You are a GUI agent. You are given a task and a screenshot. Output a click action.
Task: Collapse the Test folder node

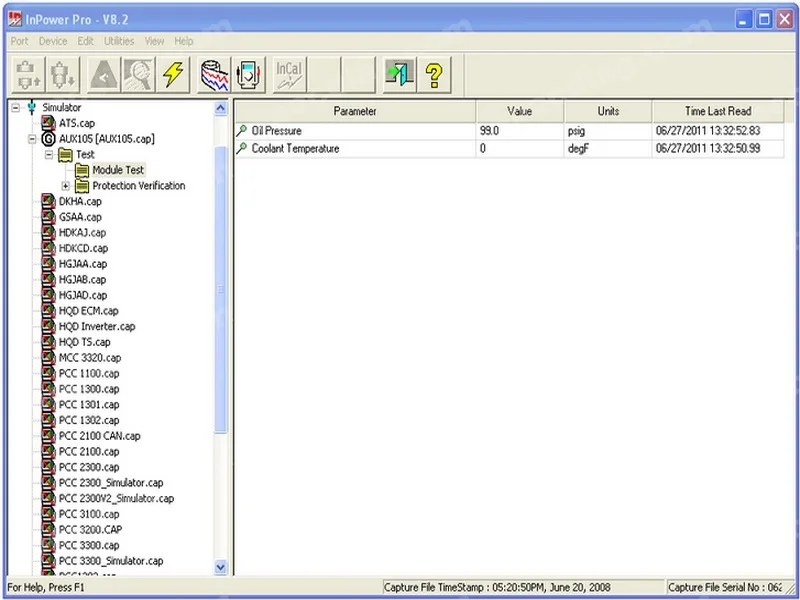click(x=49, y=155)
